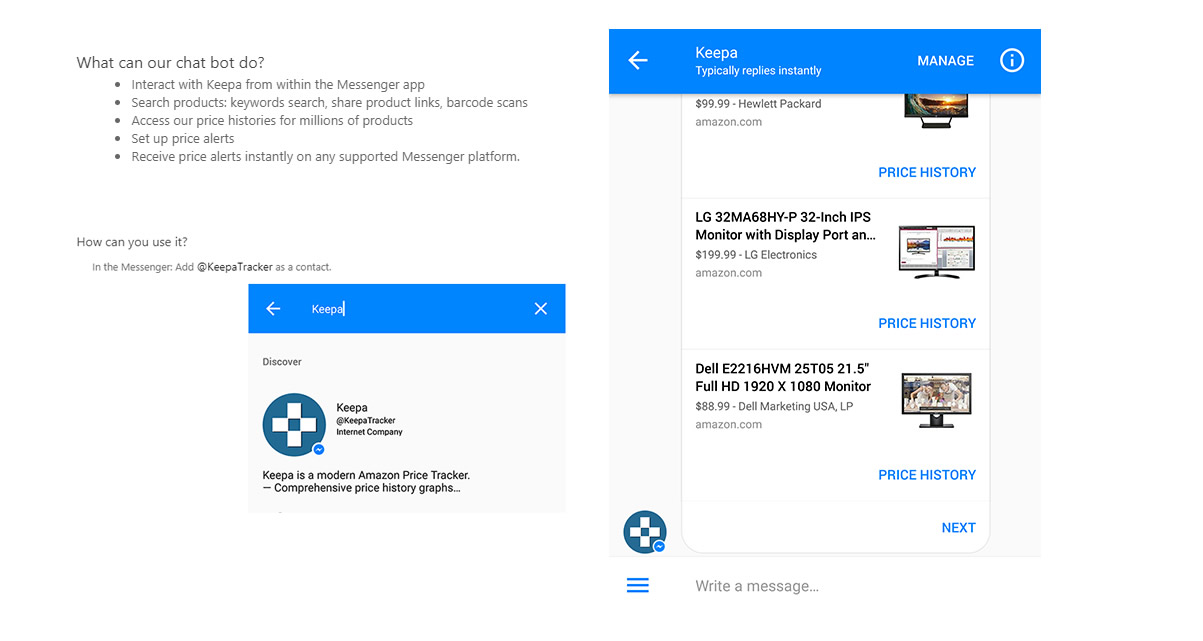Click amazon.com under the LG monitor

[728, 273]
